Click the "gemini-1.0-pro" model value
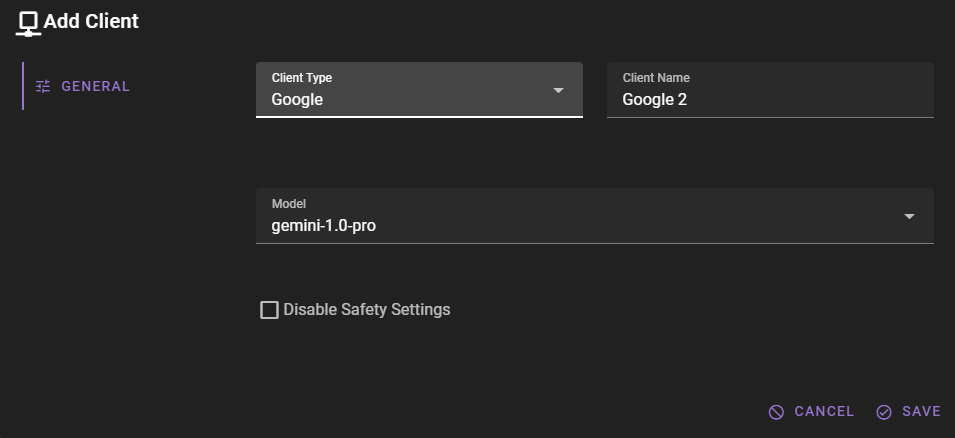This screenshot has height=438, width=955. 324,226
